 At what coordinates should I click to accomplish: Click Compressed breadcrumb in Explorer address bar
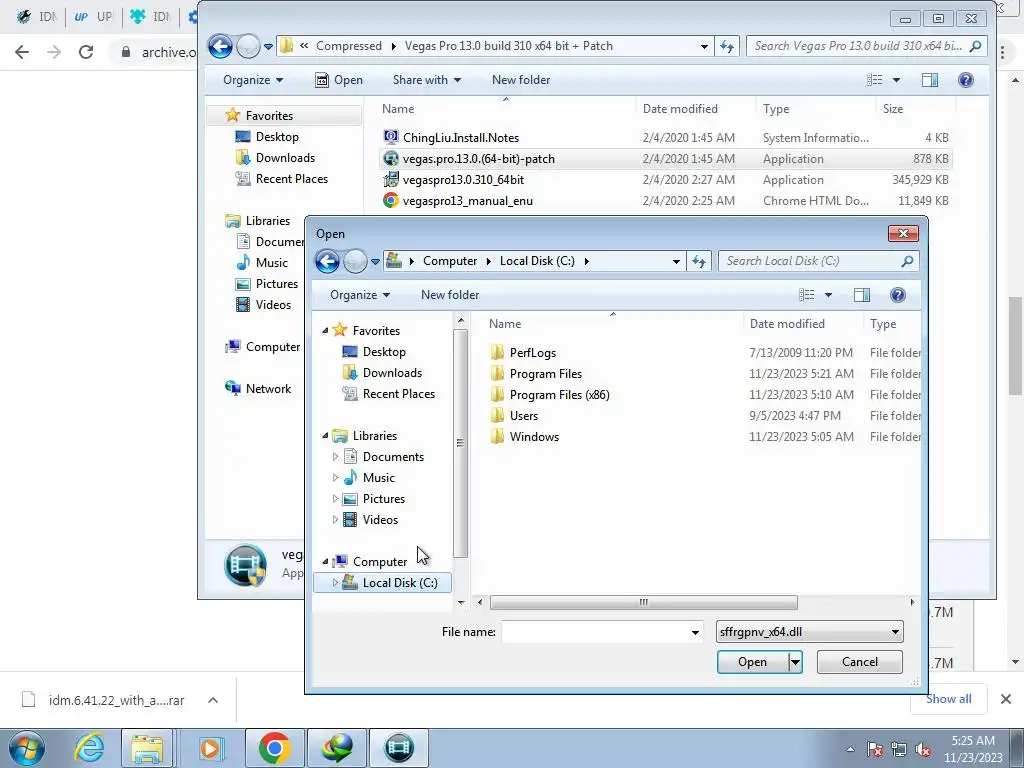pyautogui.click(x=349, y=46)
